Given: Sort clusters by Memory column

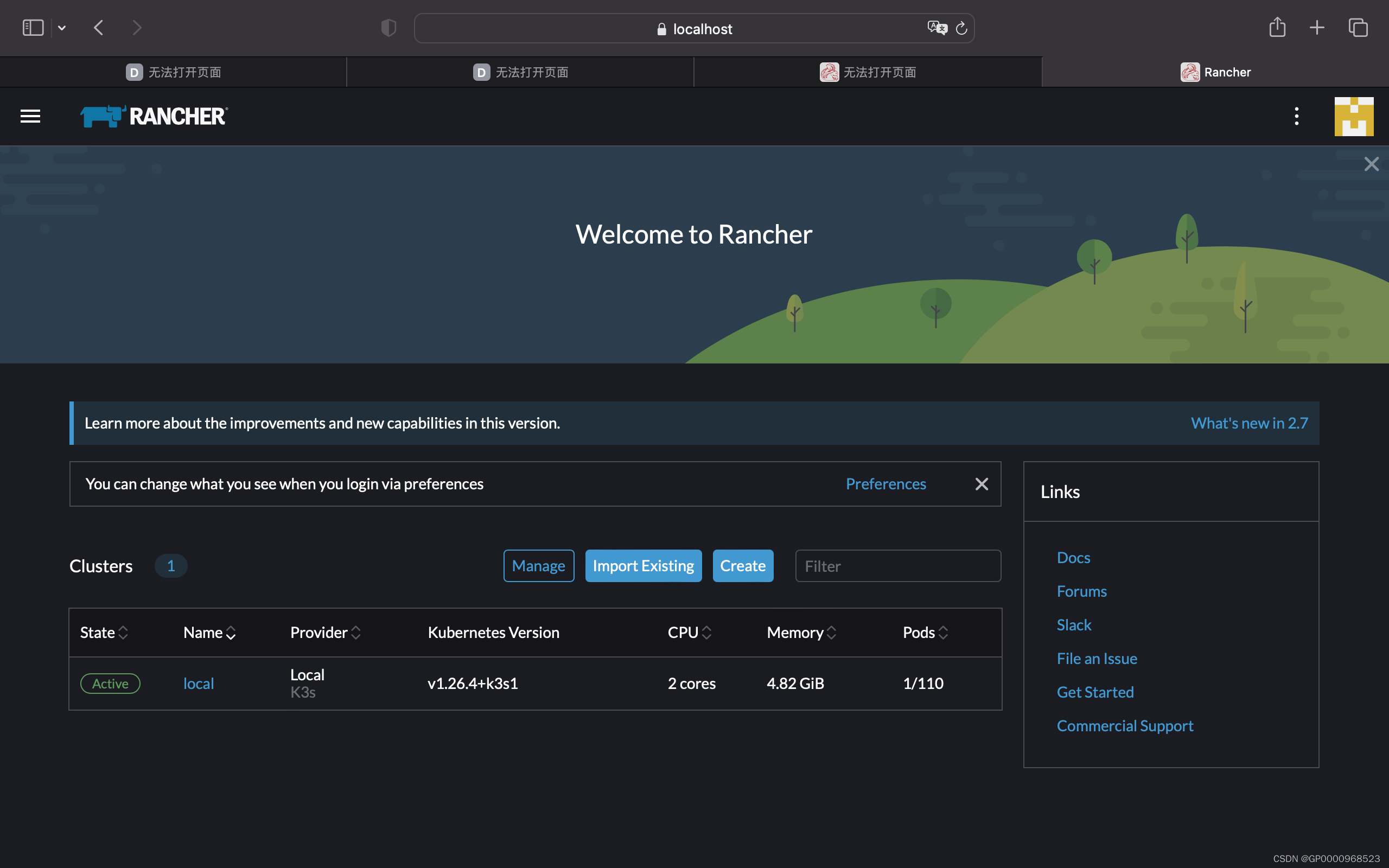Looking at the screenshot, I should pyautogui.click(x=801, y=633).
